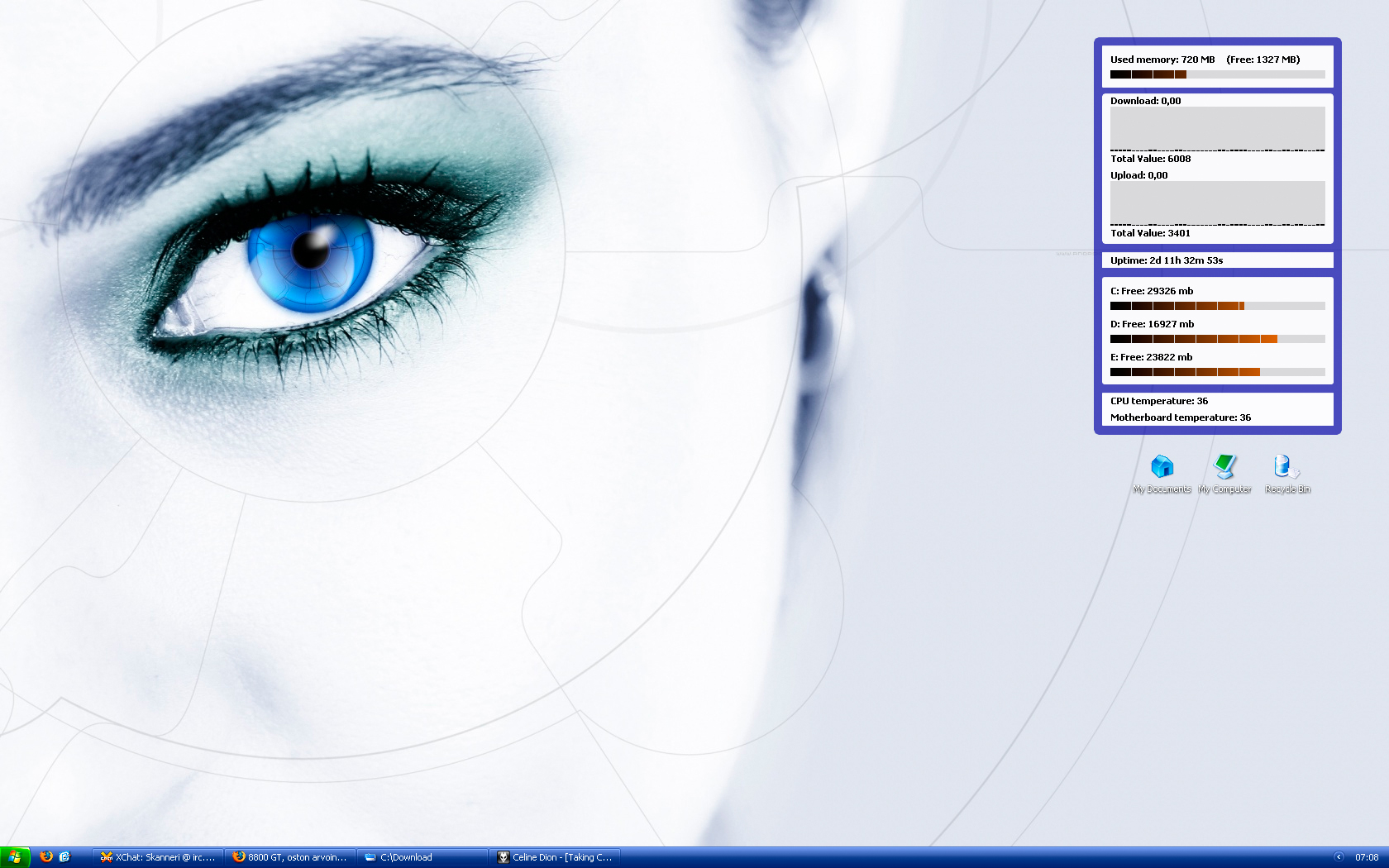Image resolution: width=1389 pixels, height=868 pixels.
Task: Click the D: drive free space bar
Action: coord(1218,339)
